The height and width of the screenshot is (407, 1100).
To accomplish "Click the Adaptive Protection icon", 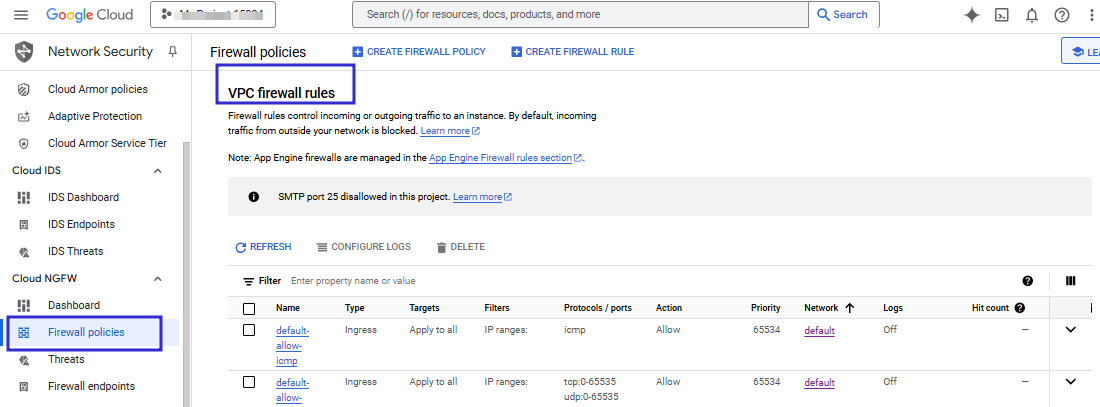I will click(24, 116).
